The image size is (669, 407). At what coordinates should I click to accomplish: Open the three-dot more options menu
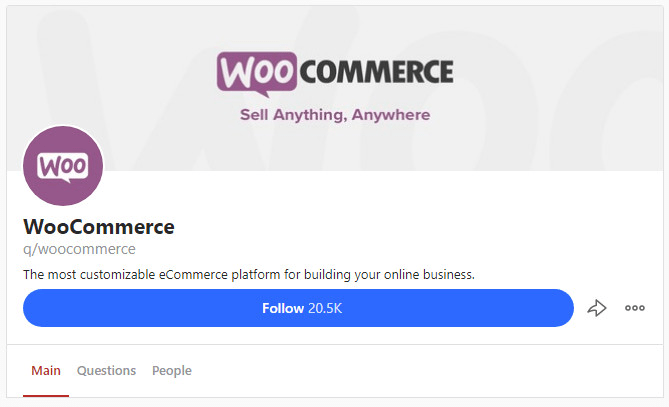pyautogui.click(x=635, y=308)
